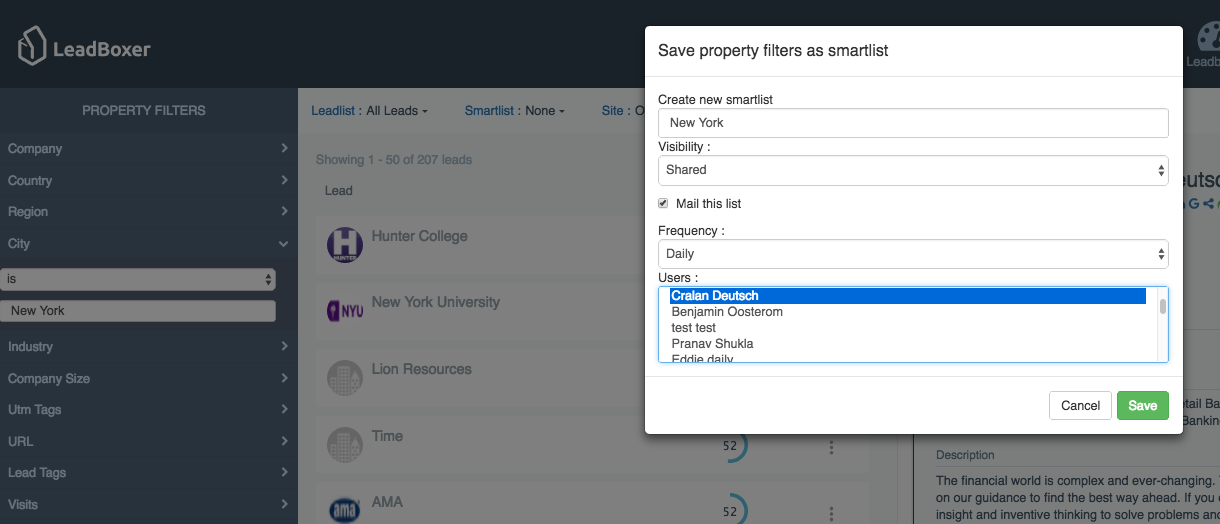The width and height of the screenshot is (1220, 524).
Task: Click the Hunter College logo thumbnail
Action: (345, 244)
